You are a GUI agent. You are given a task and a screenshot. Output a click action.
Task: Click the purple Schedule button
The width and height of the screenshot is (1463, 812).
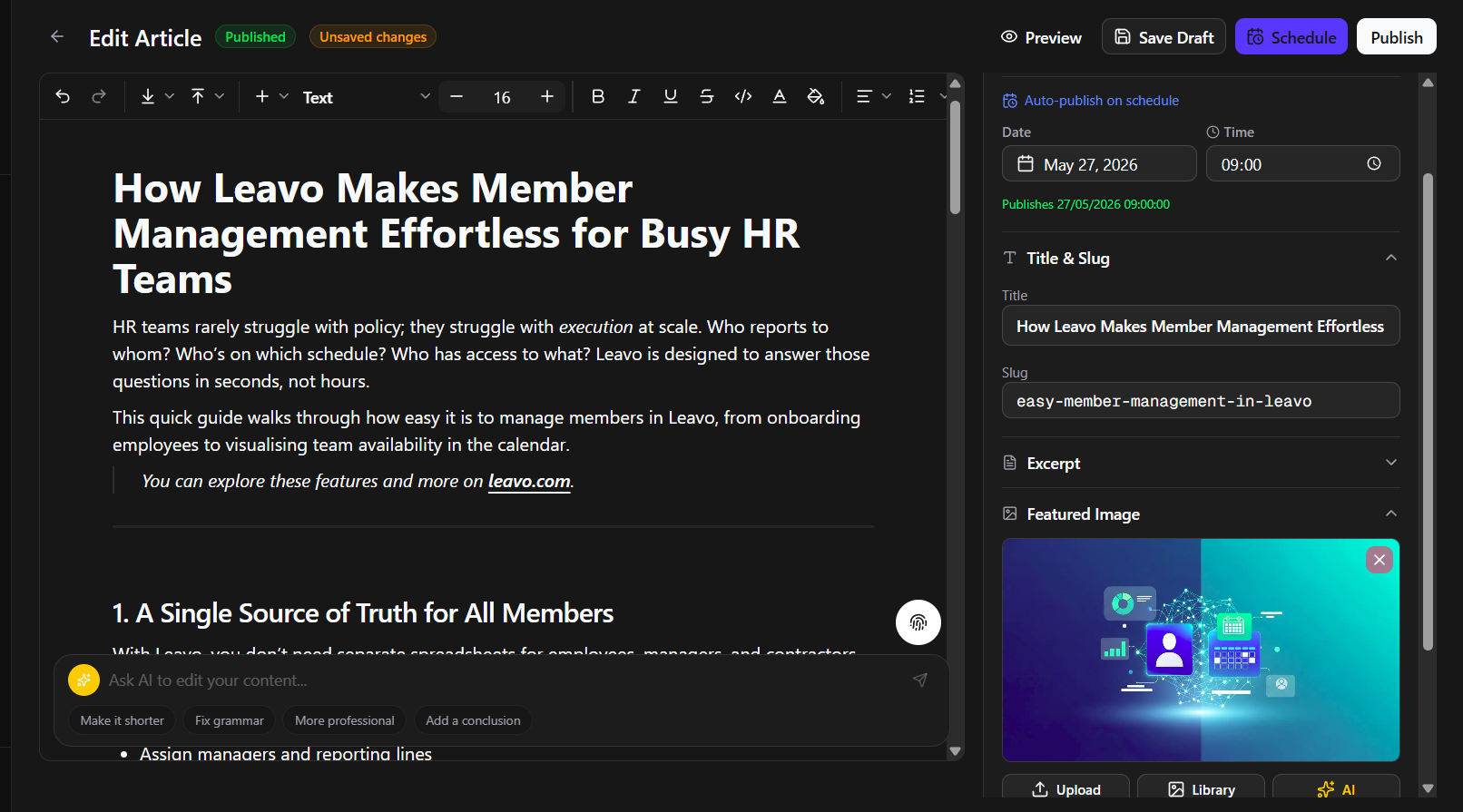click(x=1291, y=37)
